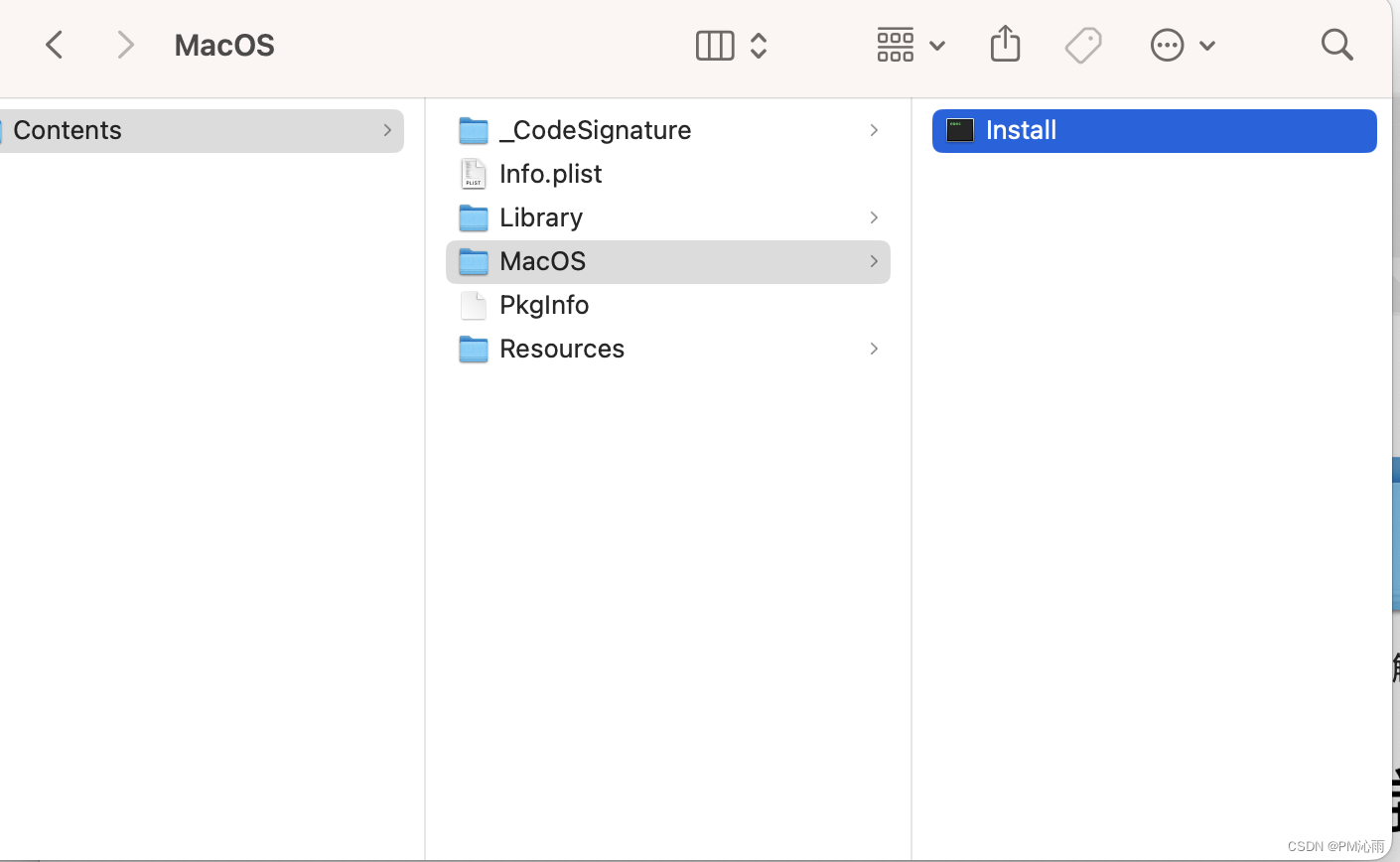
Task: Select the Resources folder name
Action: pyautogui.click(x=562, y=349)
